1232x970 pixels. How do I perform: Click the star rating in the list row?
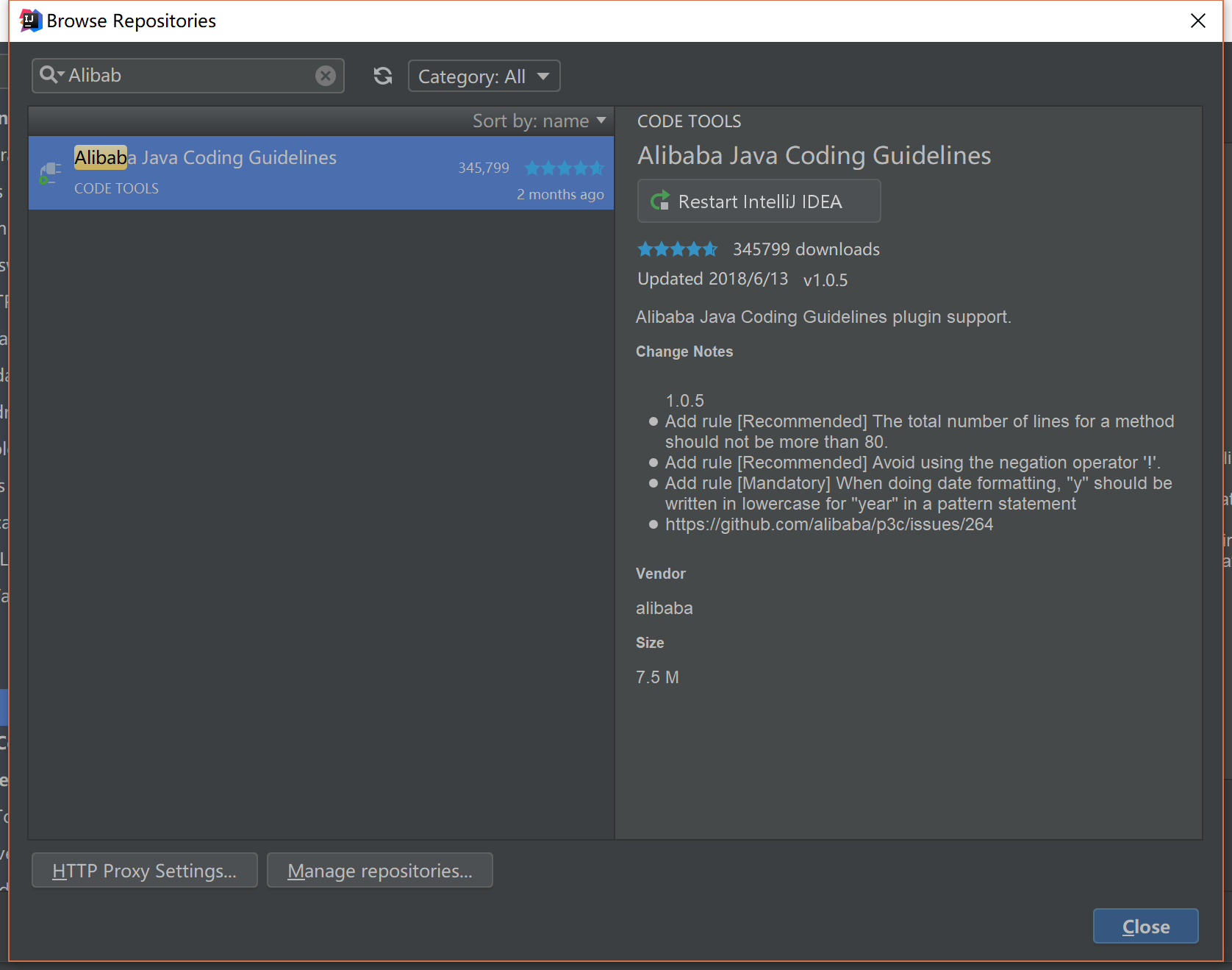[x=564, y=168]
